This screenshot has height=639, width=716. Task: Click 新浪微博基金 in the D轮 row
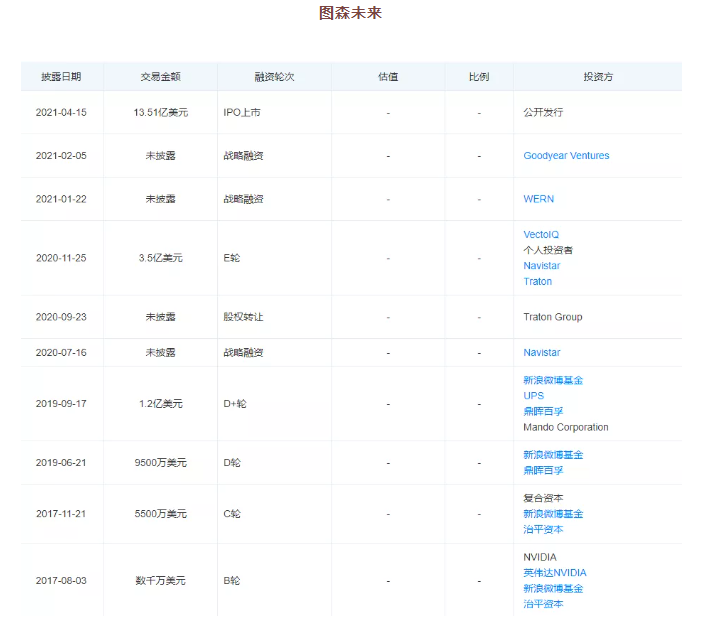[553, 455]
